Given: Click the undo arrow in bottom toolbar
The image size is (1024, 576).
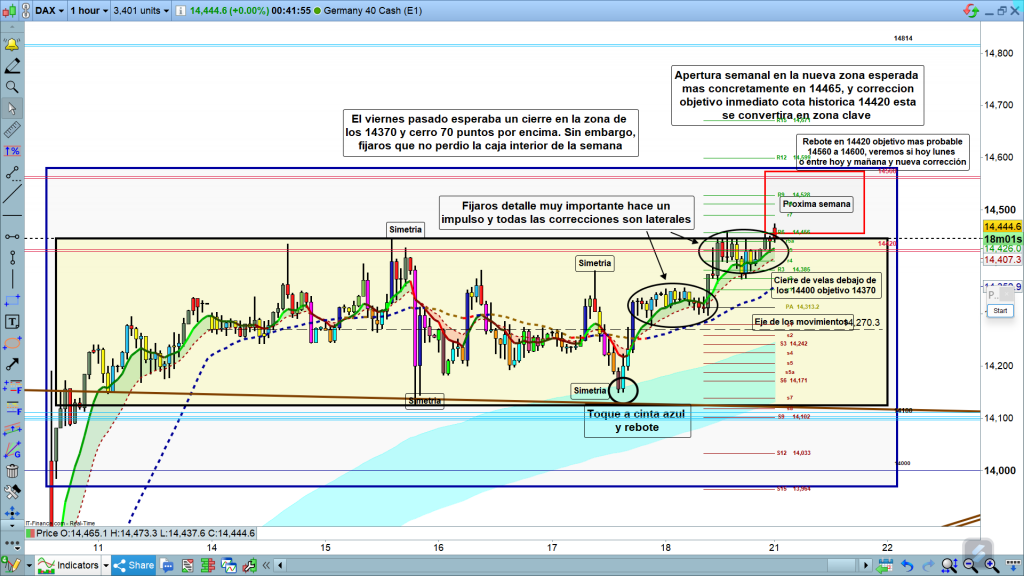Looking at the screenshot, I should point(906,565).
